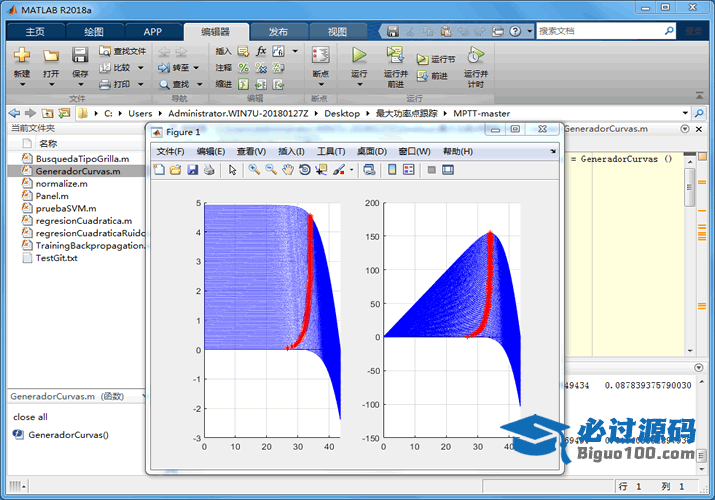Toggle the zoom out tool

[x=271, y=170]
